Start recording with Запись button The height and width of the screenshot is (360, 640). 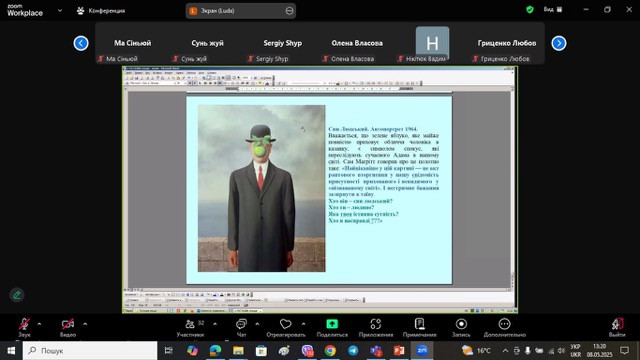[x=461, y=327]
